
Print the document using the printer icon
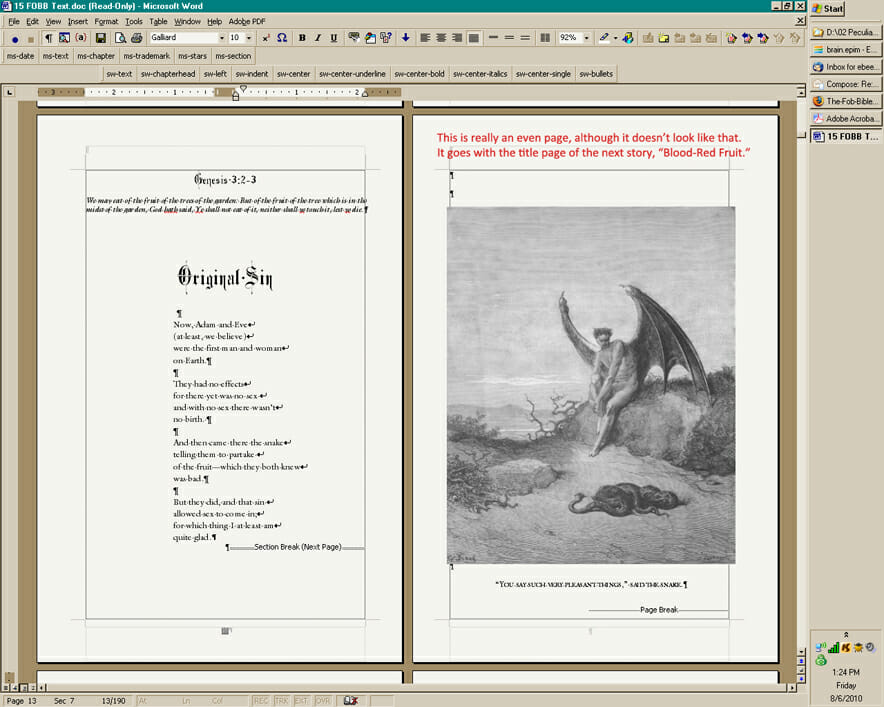click(x=136, y=38)
